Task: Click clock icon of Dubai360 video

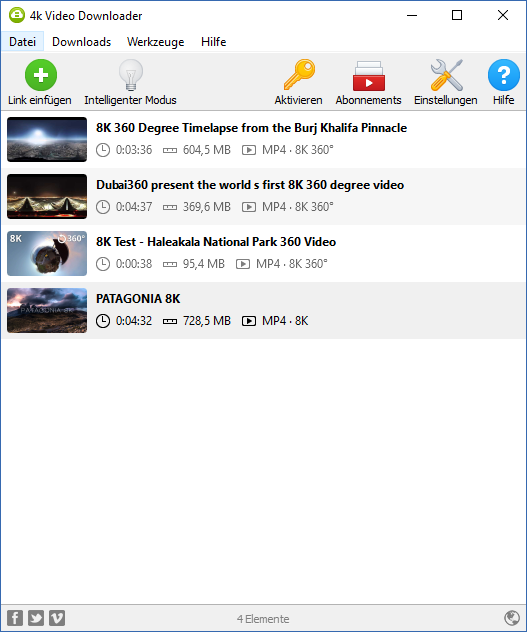Action: [103, 207]
